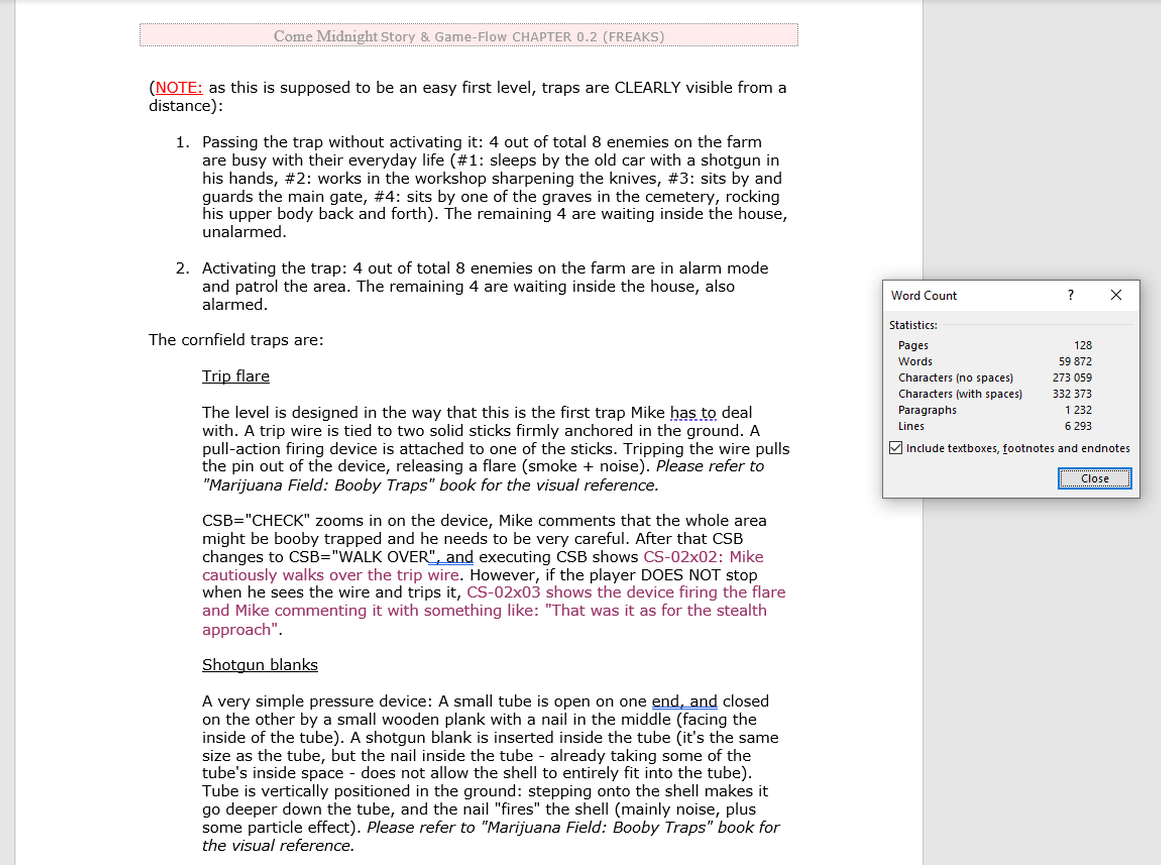This screenshot has width=1161, height=865.
Task: Click the Come Midnight chapter header text
Action: (468, 36)
